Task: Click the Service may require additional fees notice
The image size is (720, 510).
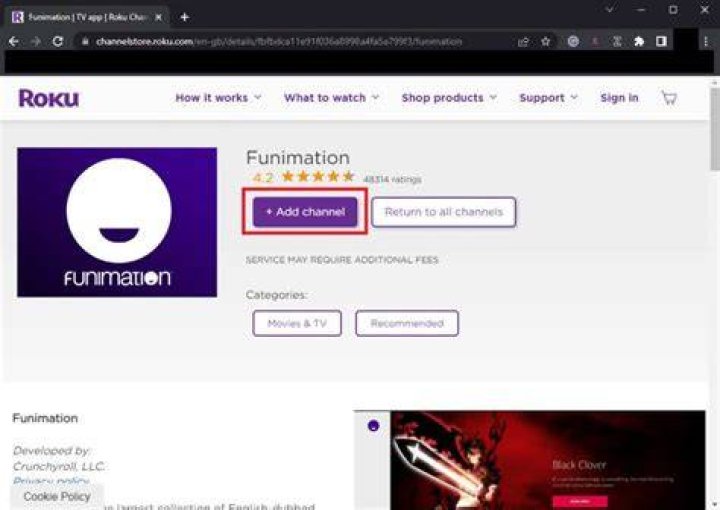Action: click(342, 260)
